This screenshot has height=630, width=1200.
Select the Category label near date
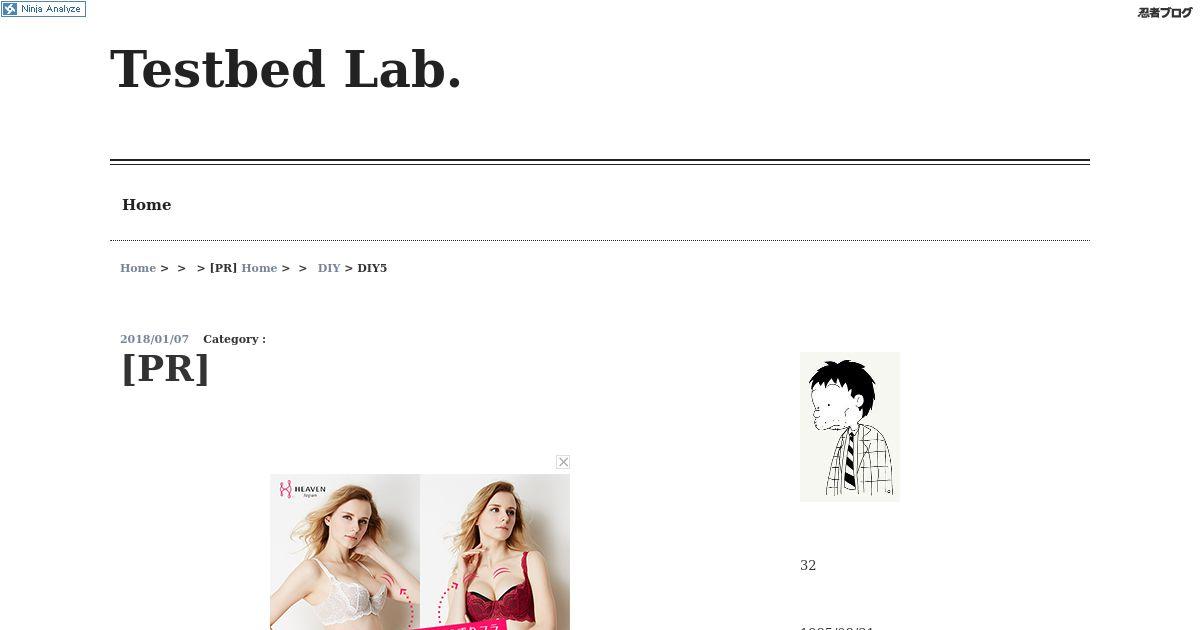[234, 339]
